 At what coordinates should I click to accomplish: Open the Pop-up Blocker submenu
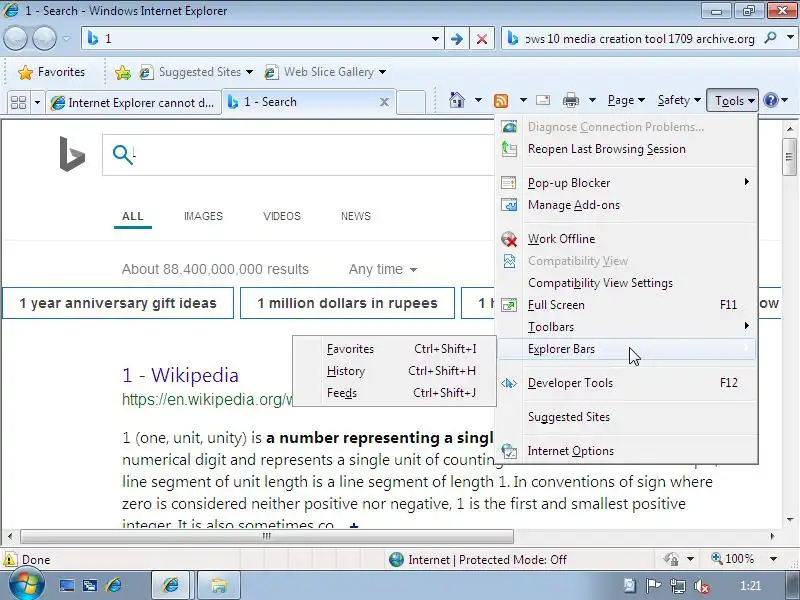tap(627, 183)
